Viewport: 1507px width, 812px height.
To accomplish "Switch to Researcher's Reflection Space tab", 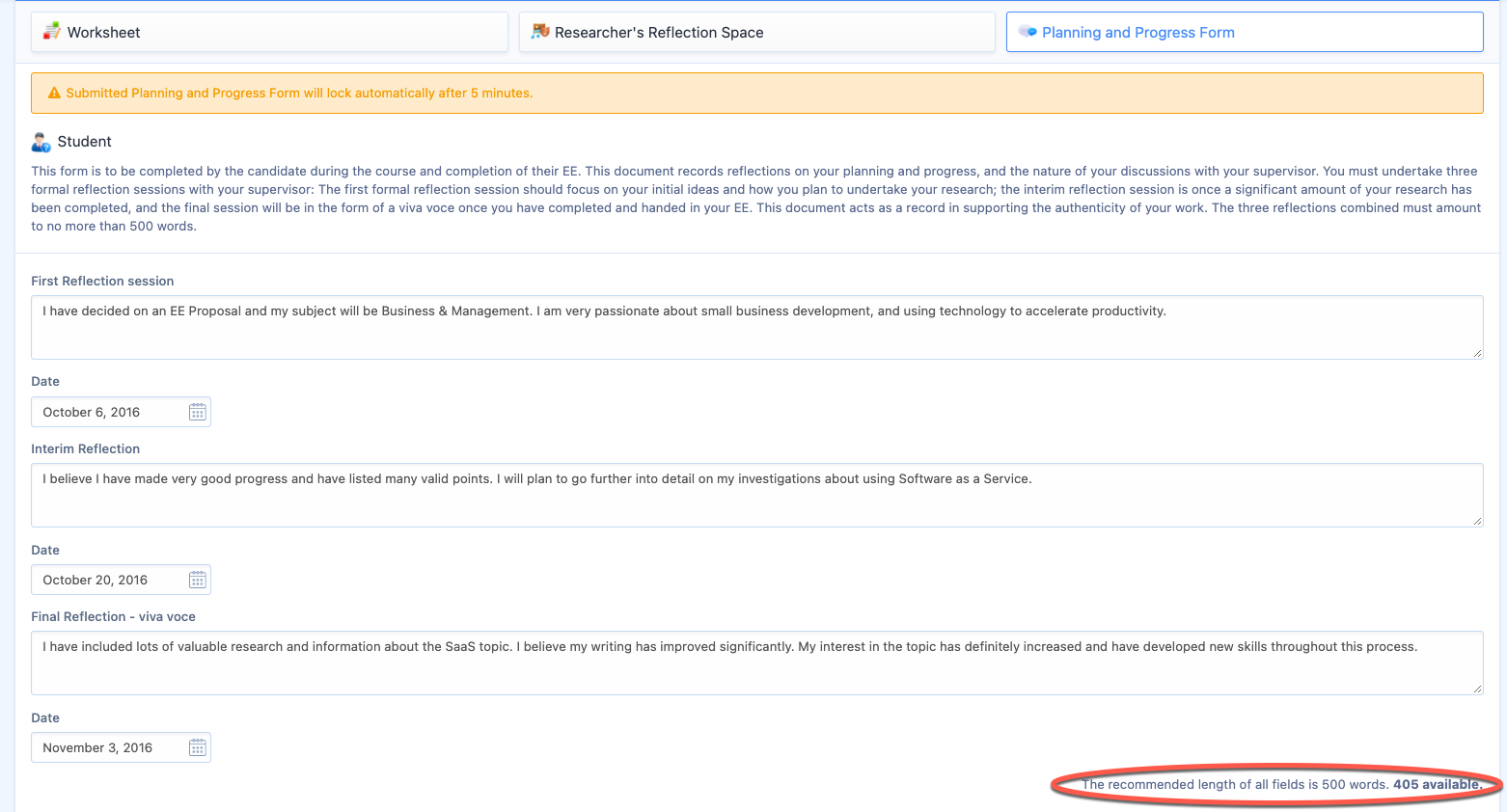I will tap(756, 32).
